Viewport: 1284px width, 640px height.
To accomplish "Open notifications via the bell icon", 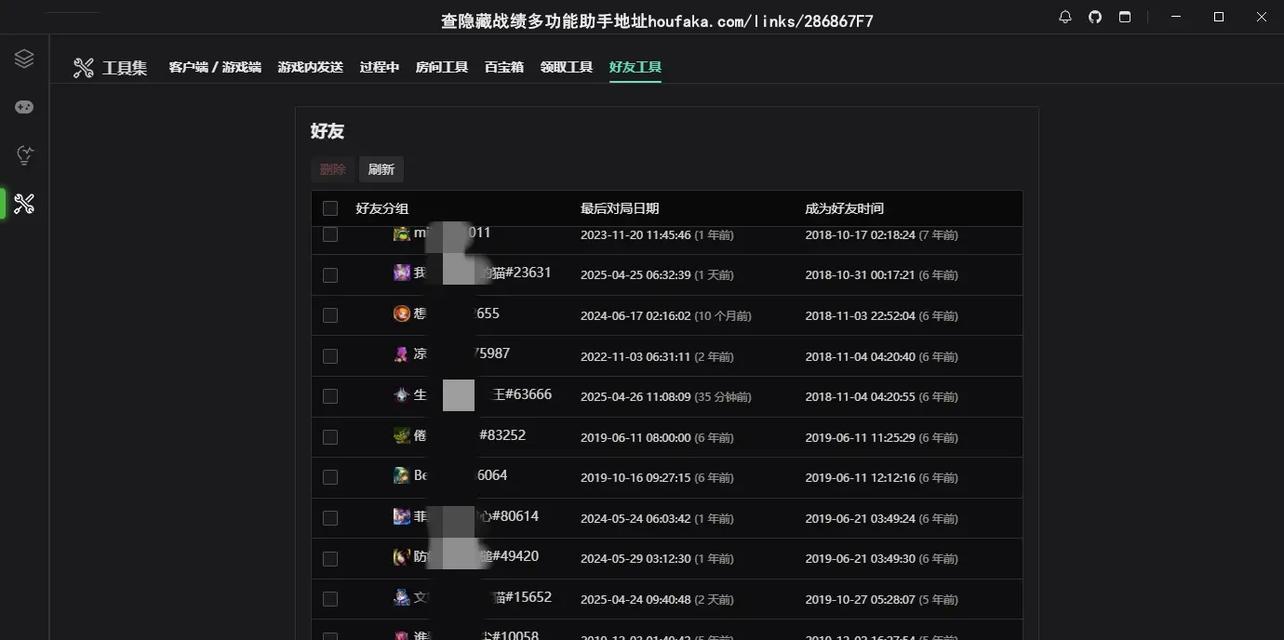I will click(x=1065, y=17).
